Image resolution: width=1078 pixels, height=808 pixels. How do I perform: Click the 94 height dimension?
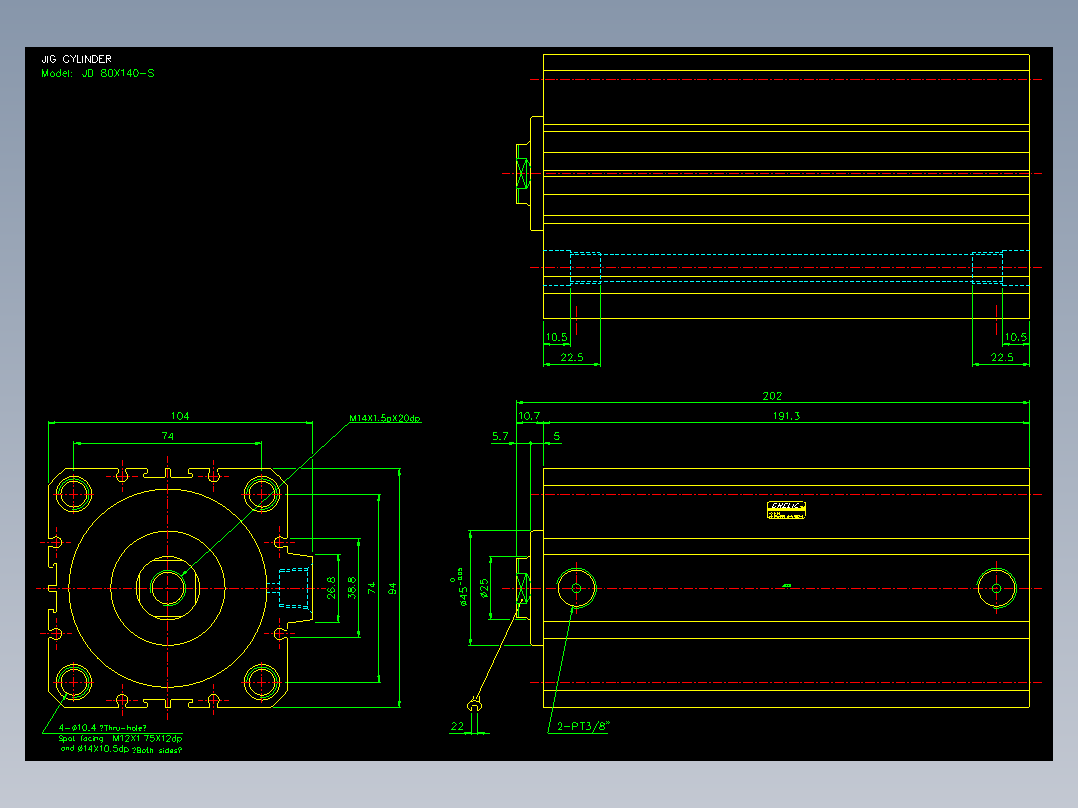click(x=392, y=589)
